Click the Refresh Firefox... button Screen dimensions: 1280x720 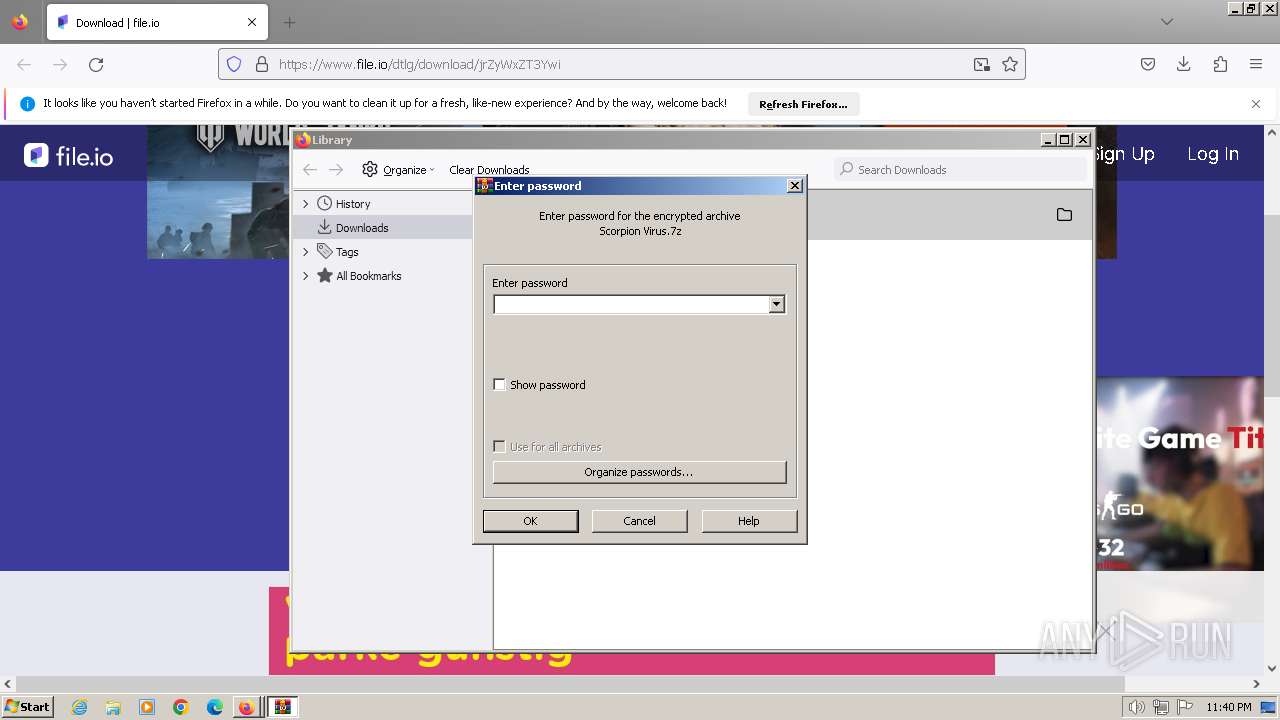pos(803,104)
